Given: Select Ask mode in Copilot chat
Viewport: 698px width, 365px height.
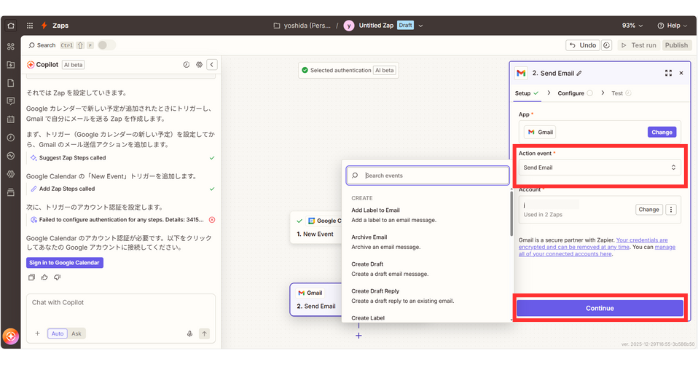Looking at the screenshot, I should [x=77, y=333].
